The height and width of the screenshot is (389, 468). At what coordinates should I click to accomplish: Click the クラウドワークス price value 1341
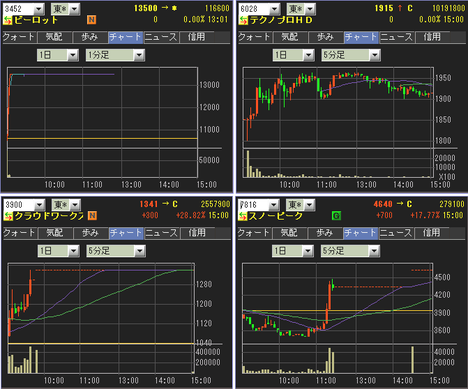click(x=149, y=204)
